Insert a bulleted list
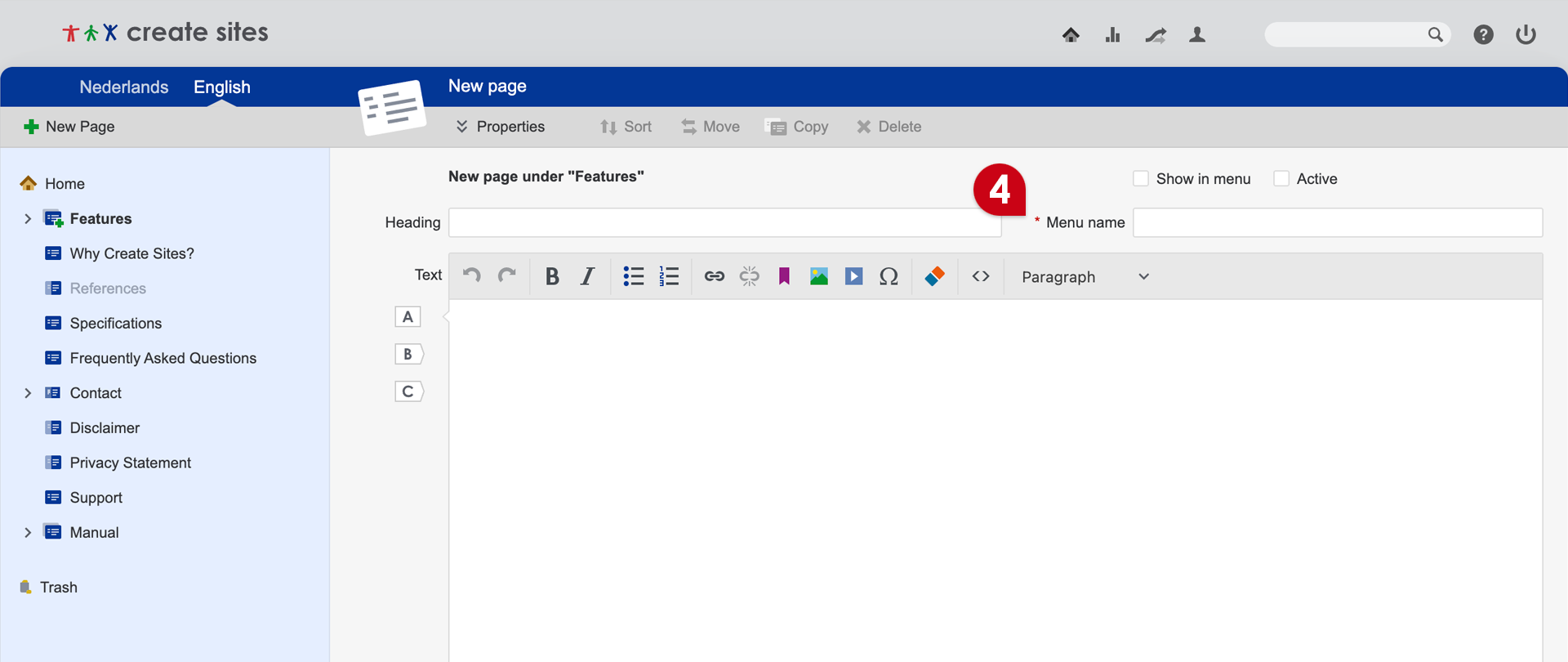 633,277
